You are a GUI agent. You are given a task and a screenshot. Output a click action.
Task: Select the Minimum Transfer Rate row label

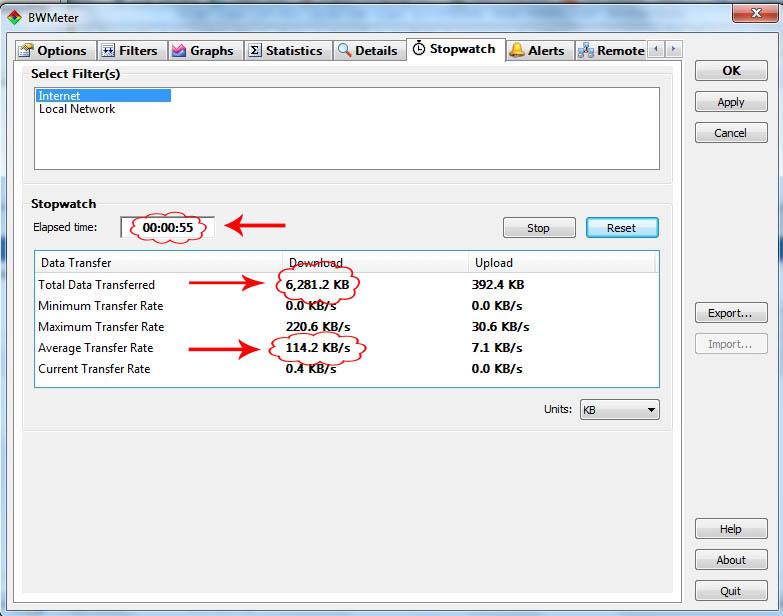click(x=100, y=306)
